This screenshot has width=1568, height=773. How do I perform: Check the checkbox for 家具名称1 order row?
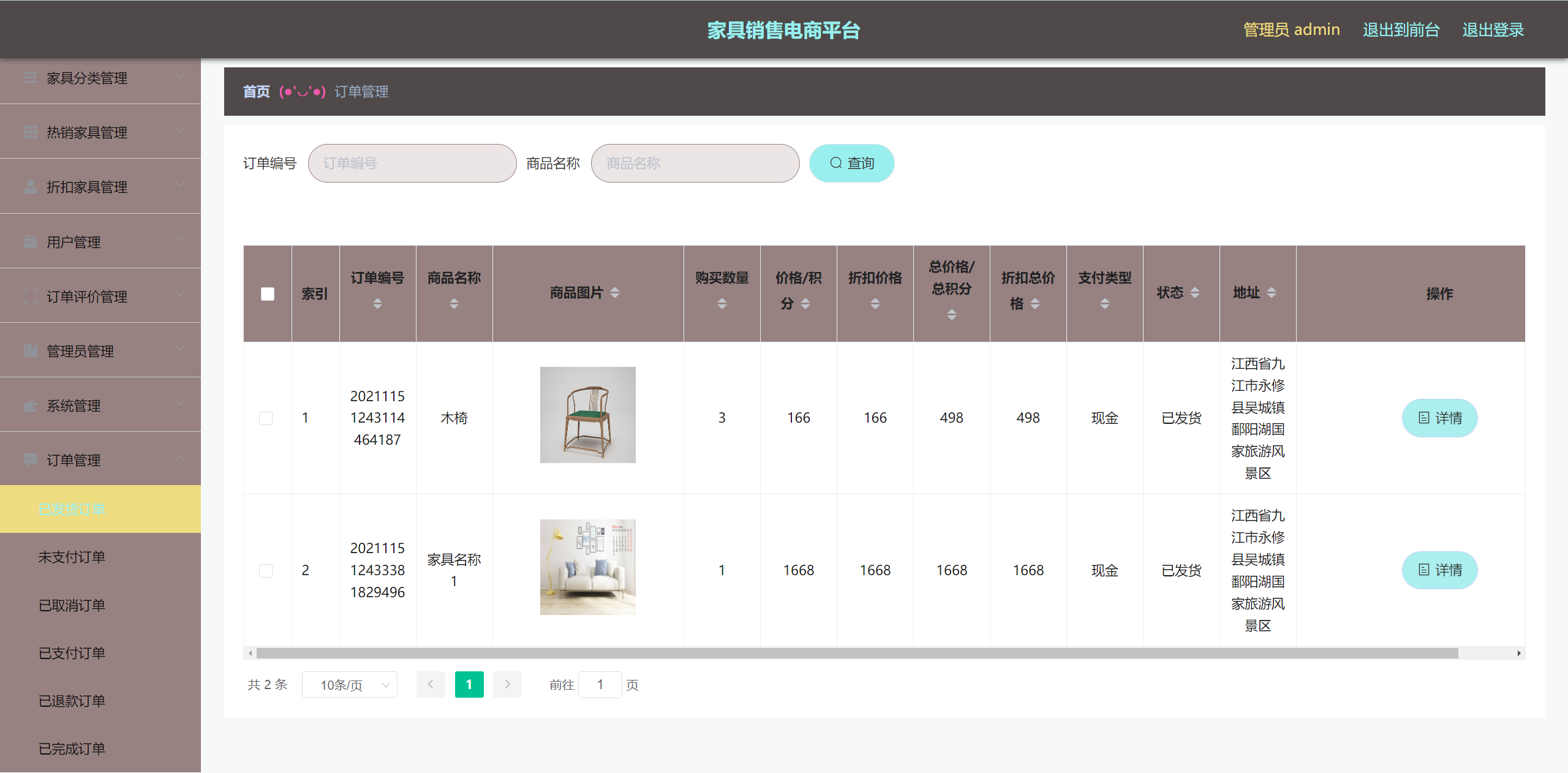pos(266,570)
